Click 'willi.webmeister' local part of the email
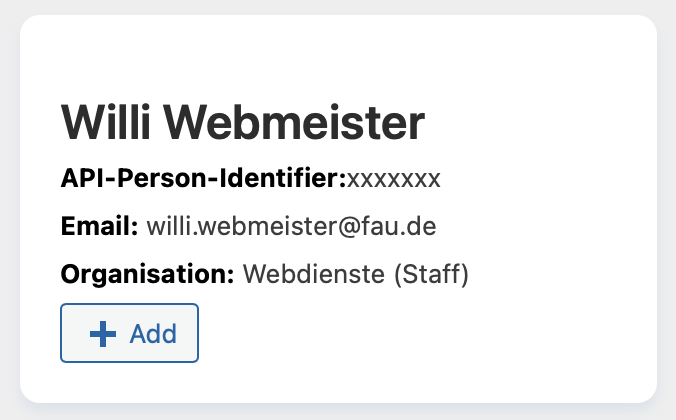Screen dimensions: 676x420 click(x=241, y=226)
